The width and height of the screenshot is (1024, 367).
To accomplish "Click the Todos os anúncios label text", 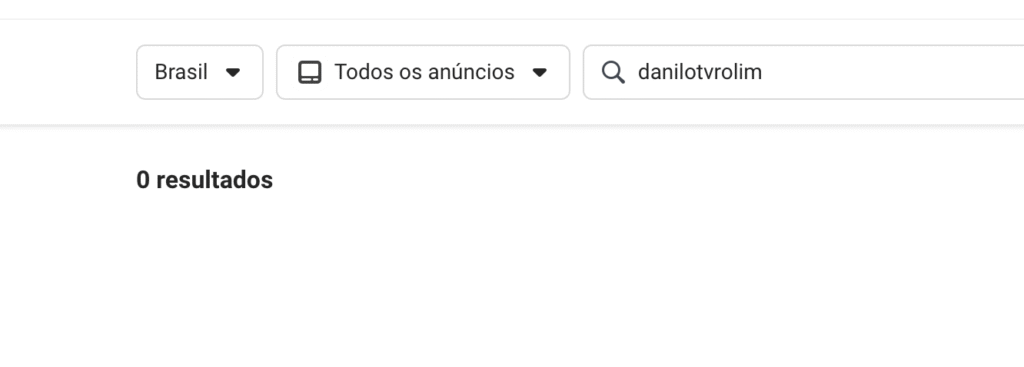I will click(x=424, y=72).
